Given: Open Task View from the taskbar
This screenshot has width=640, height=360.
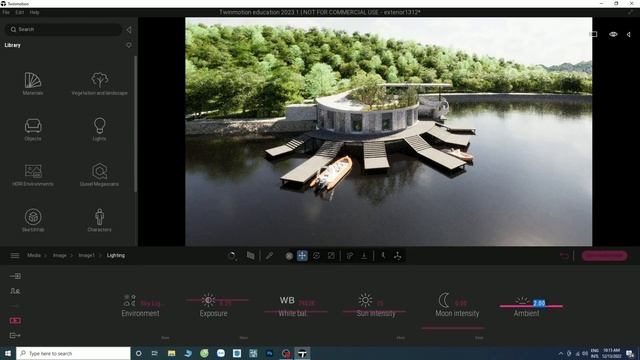Looking at the screenshot, I should pos(155,353).
